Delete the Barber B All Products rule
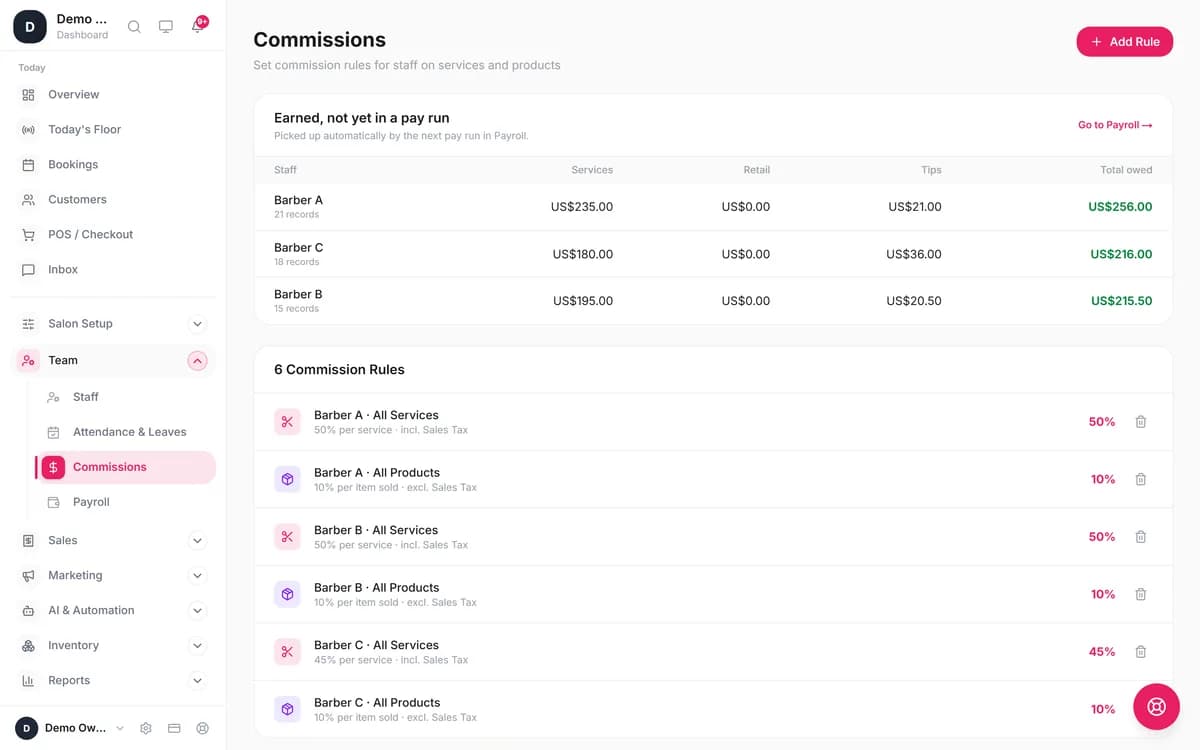 click(1140, 595)
